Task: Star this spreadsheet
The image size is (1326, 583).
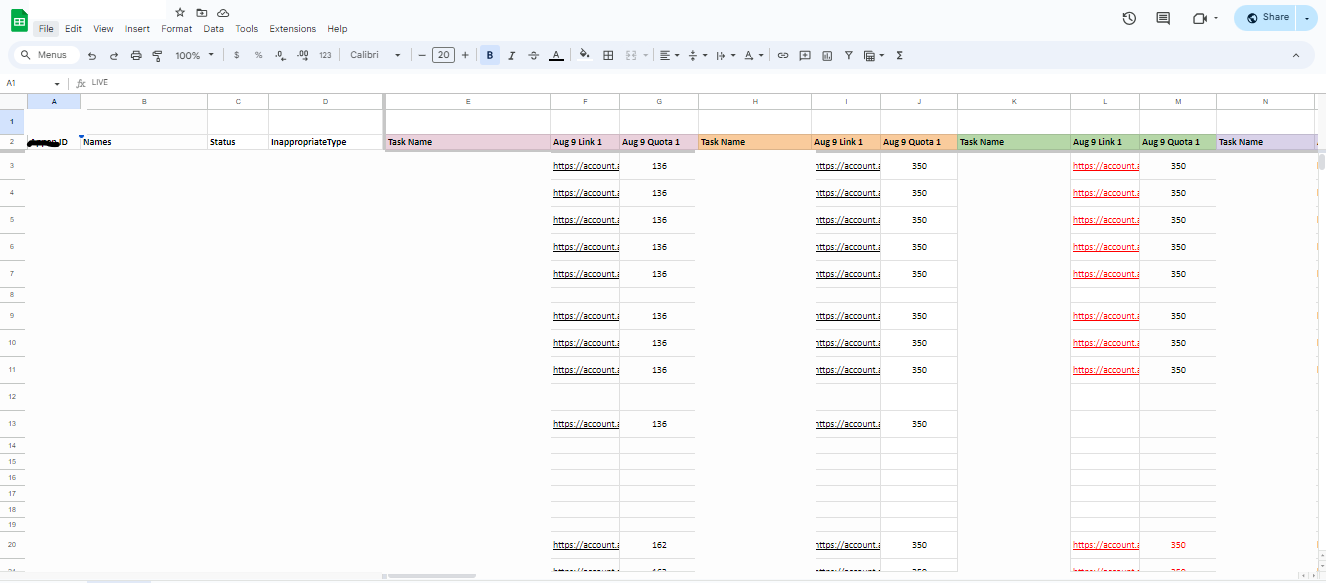Action: 180,12
